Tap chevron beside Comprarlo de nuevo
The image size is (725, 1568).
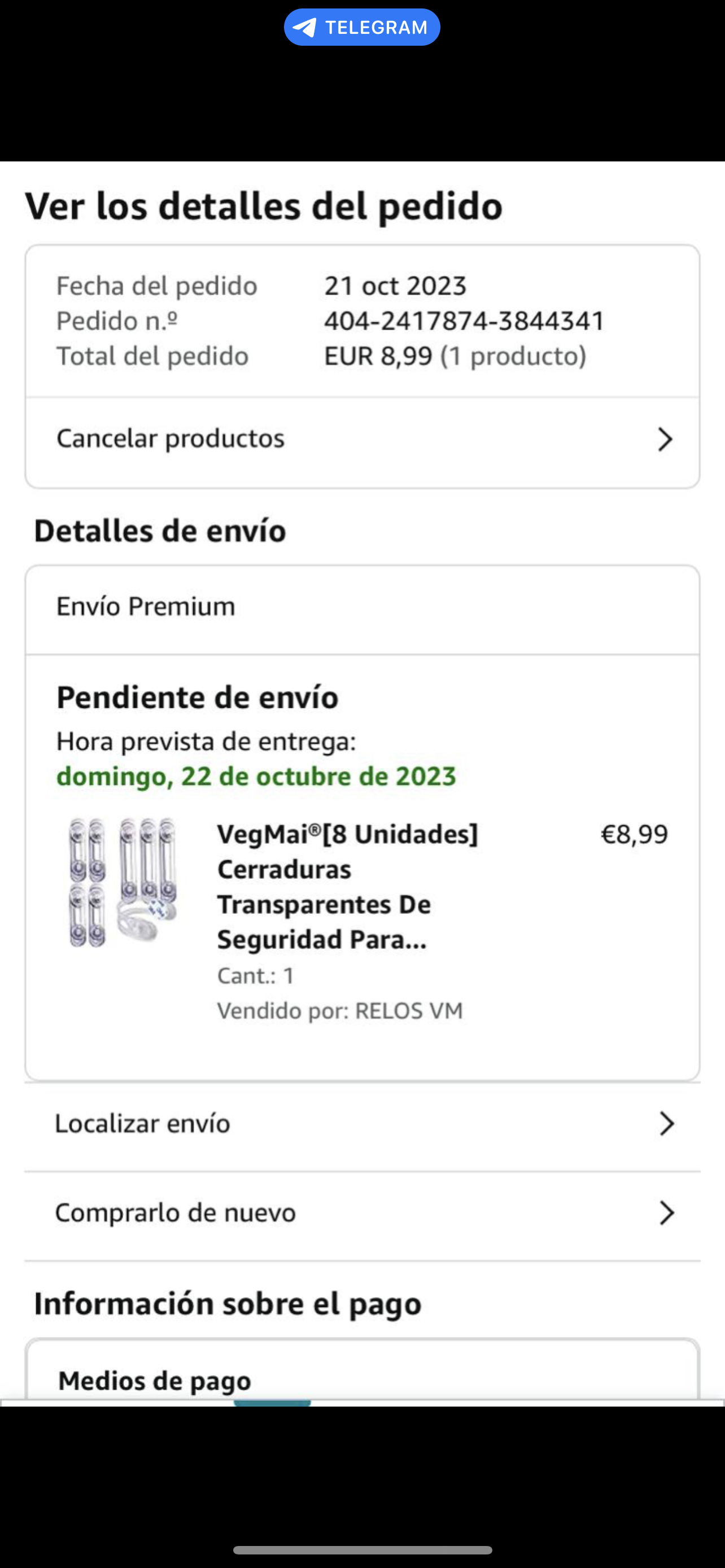tap(667, 1213)
